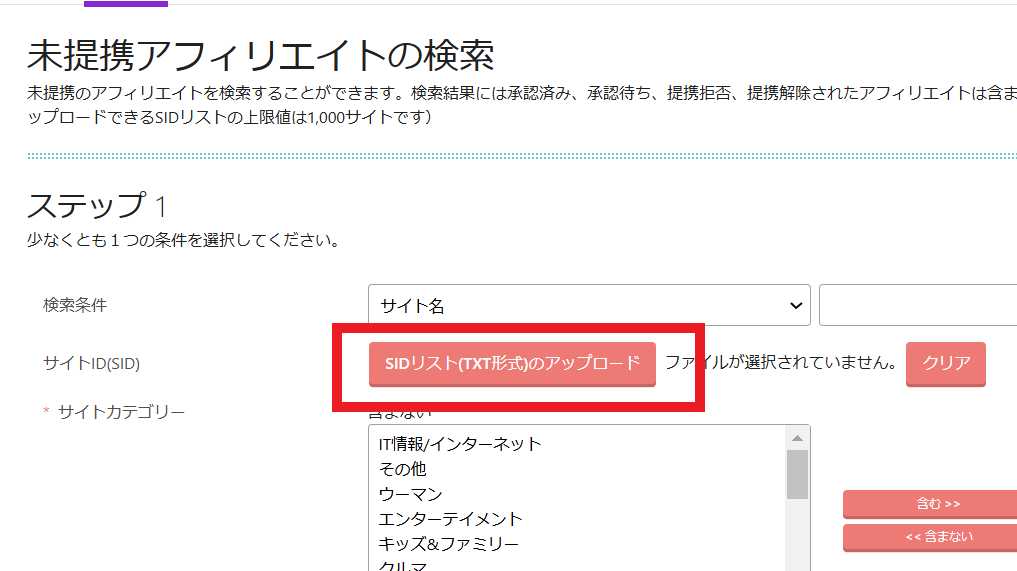Click the サイトID(SID) label
This screenshot has width=1017, height=571.
[91, 364]
